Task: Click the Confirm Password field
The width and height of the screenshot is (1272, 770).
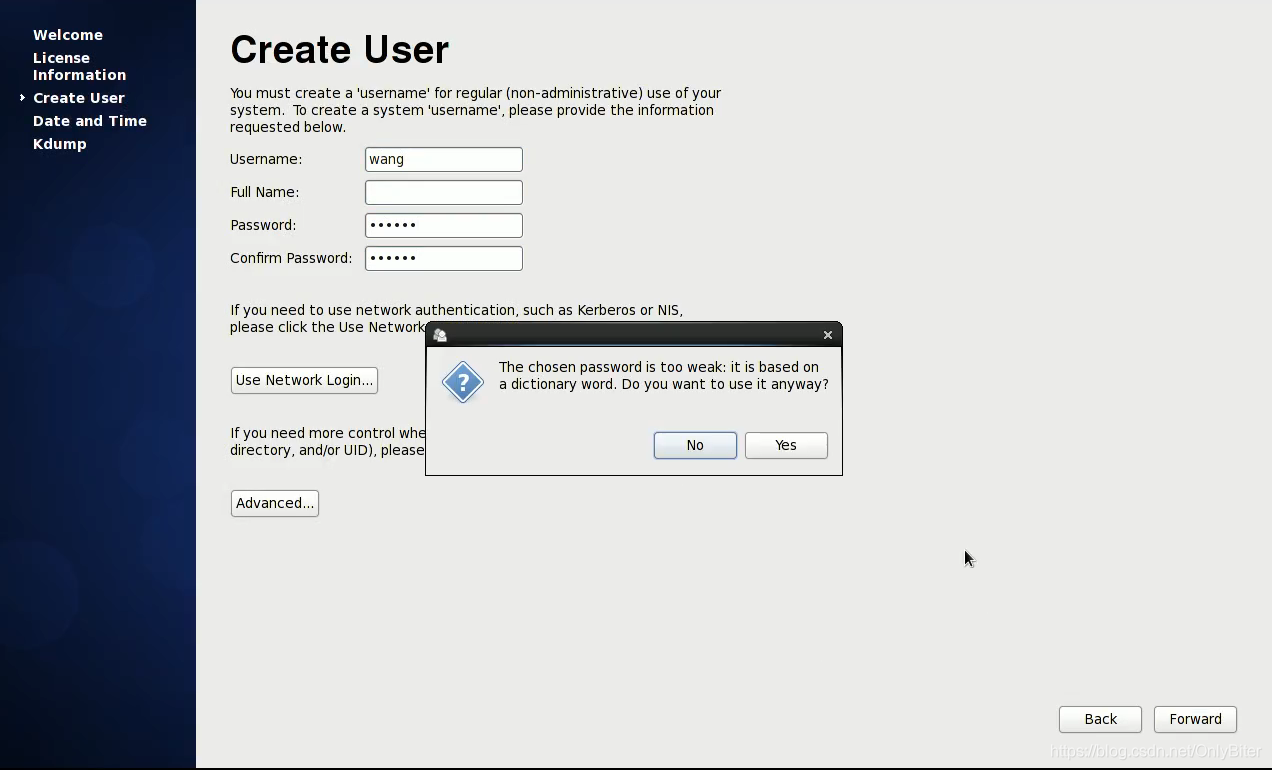Action: point(444,258)
